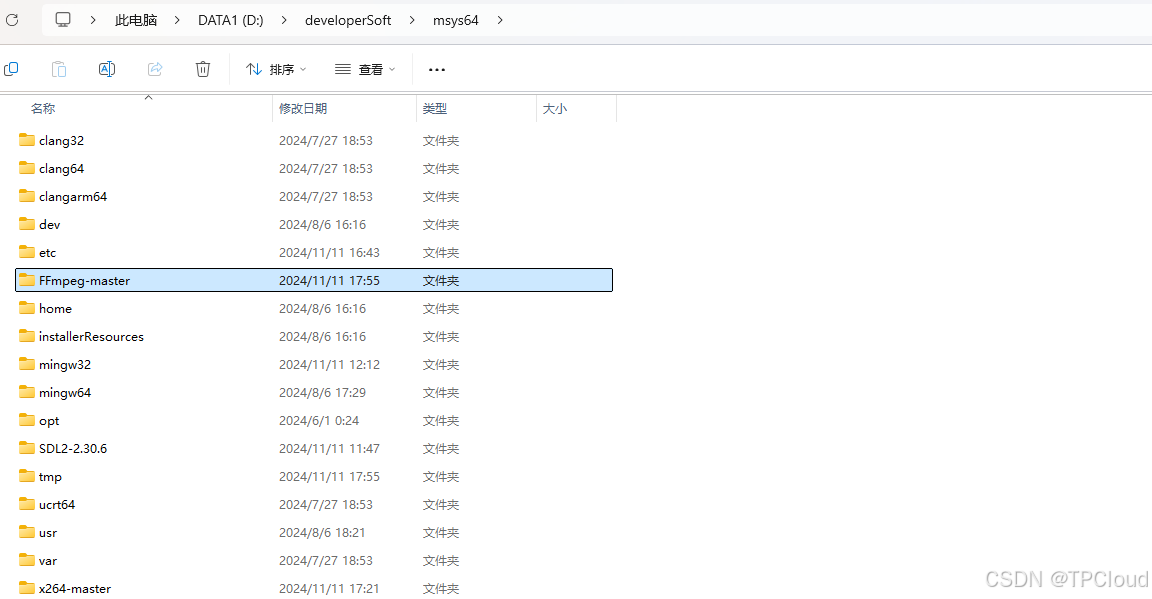The image size is (1152, 599).
Task: Click the 文件夹 type cell of x264-master
Action: click(441, 589)
